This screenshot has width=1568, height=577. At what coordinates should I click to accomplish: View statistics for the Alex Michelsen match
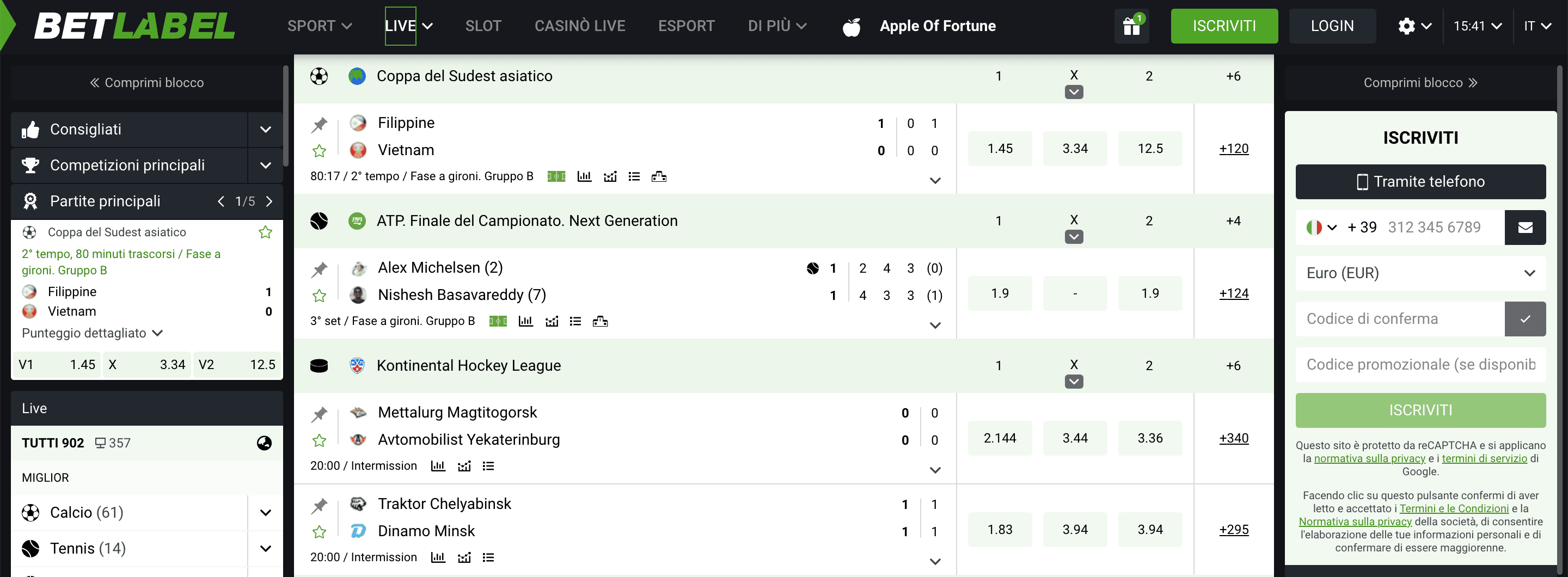point(526,321)
